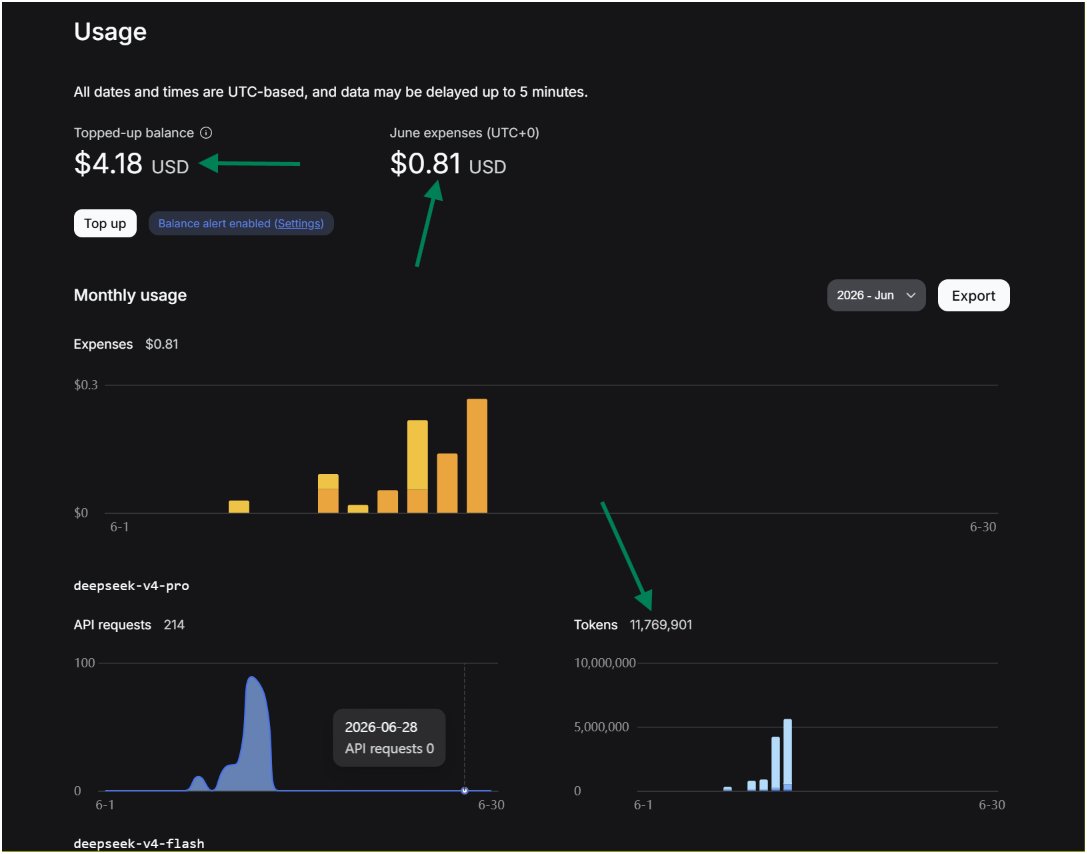Click the data point marker on requests chart
The height and width of the screenshot is (854, 1087).
pos(464,790)
